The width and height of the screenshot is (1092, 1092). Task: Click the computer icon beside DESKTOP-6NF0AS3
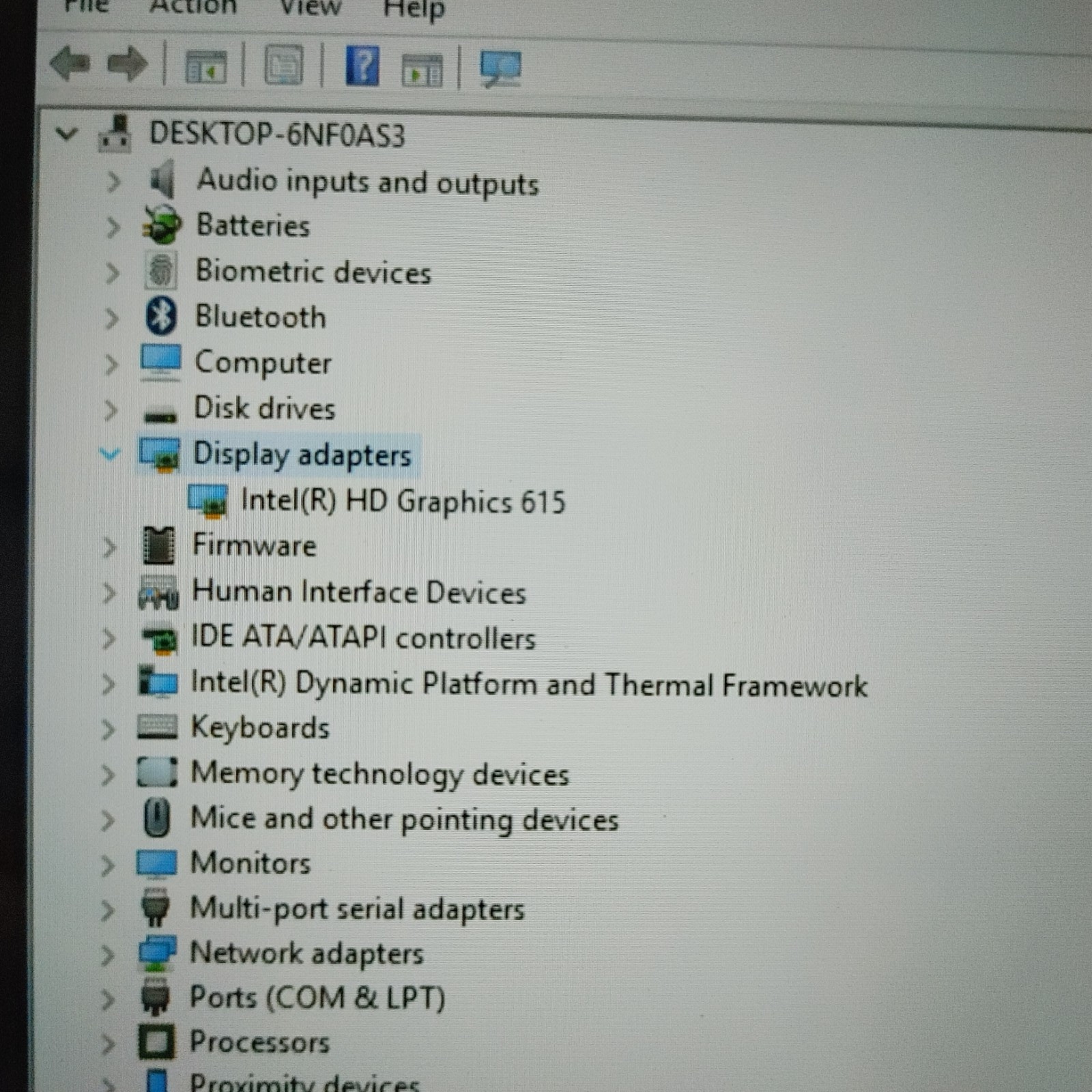point(114,132)
